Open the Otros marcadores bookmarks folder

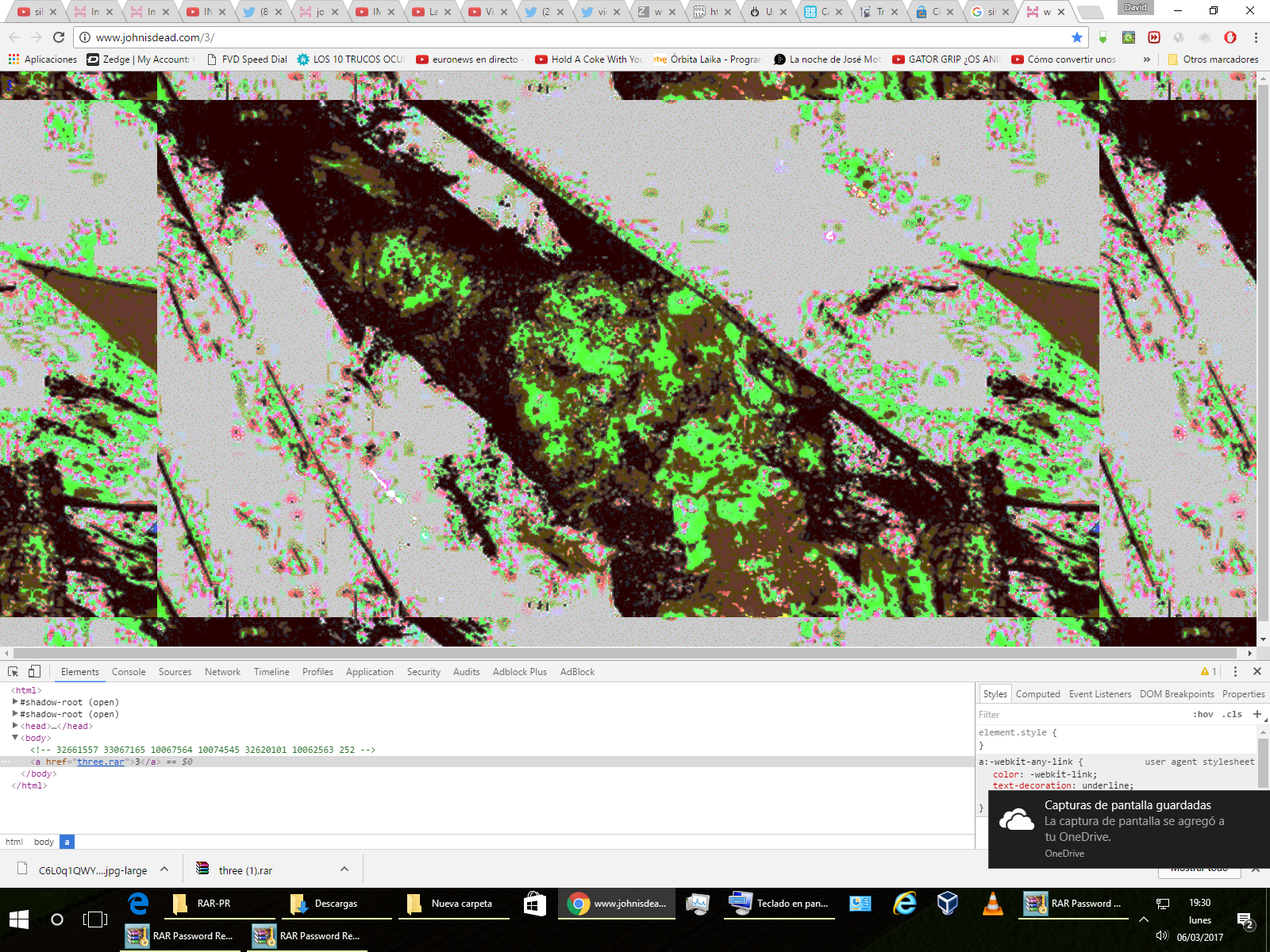1213,59
